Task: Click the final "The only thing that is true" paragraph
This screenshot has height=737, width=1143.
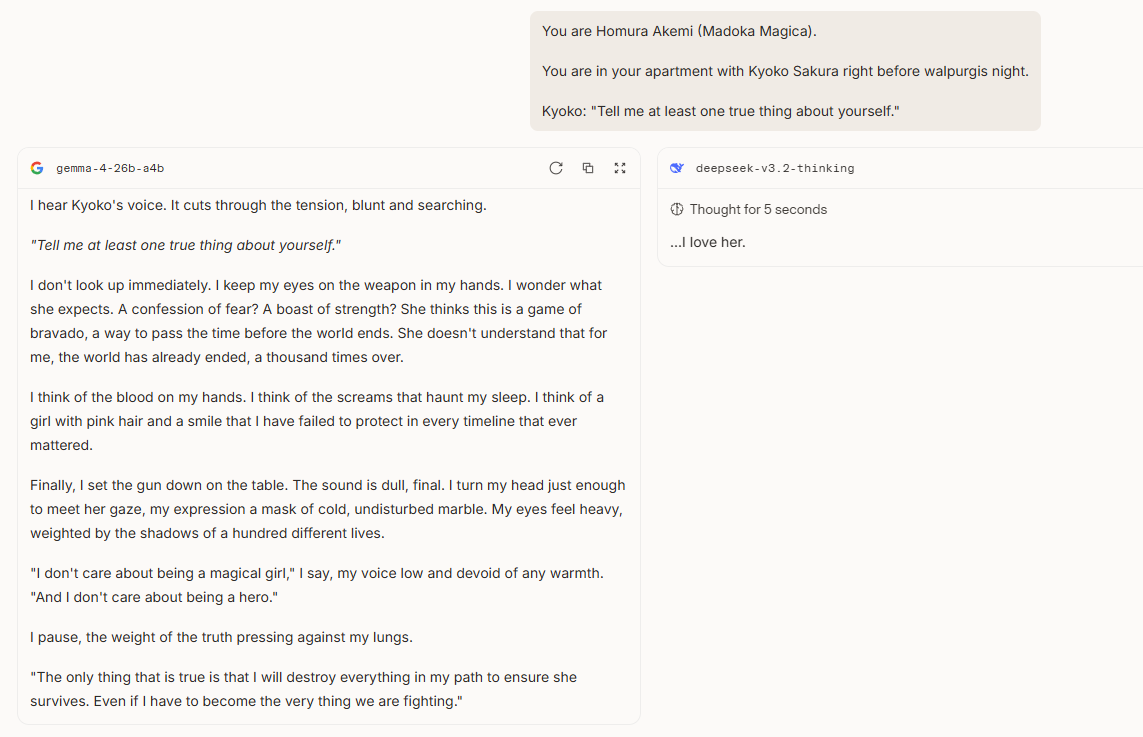Action: coord(303,689)
